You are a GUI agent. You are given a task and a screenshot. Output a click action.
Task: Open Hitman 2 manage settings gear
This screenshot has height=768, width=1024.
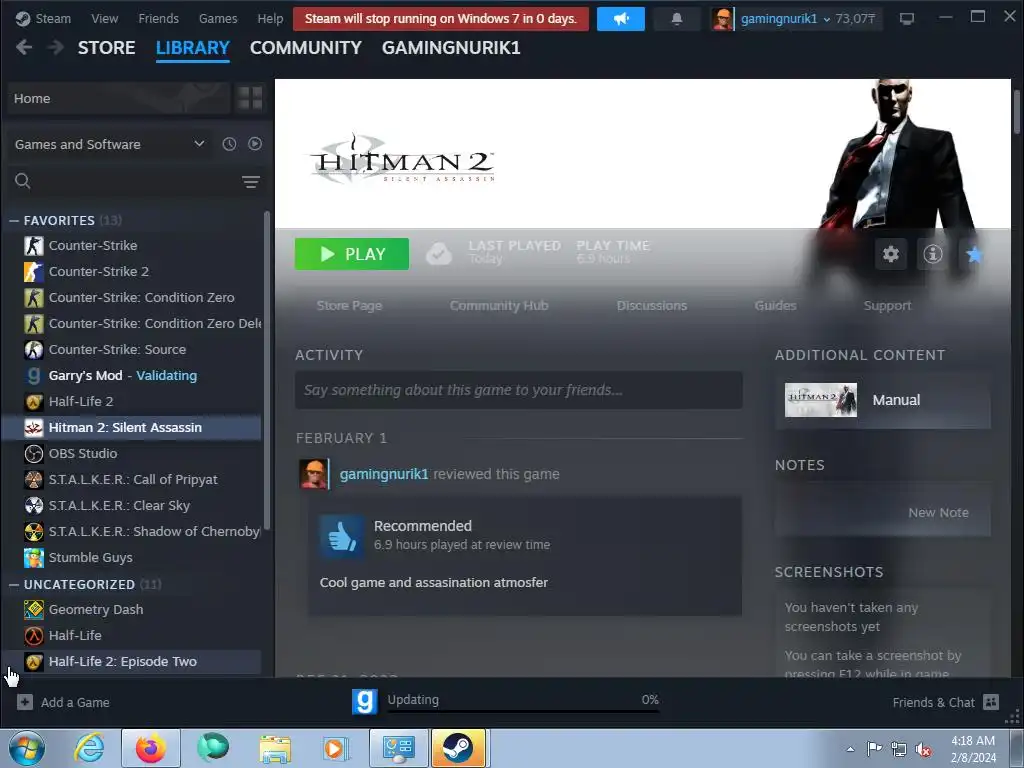891,253
